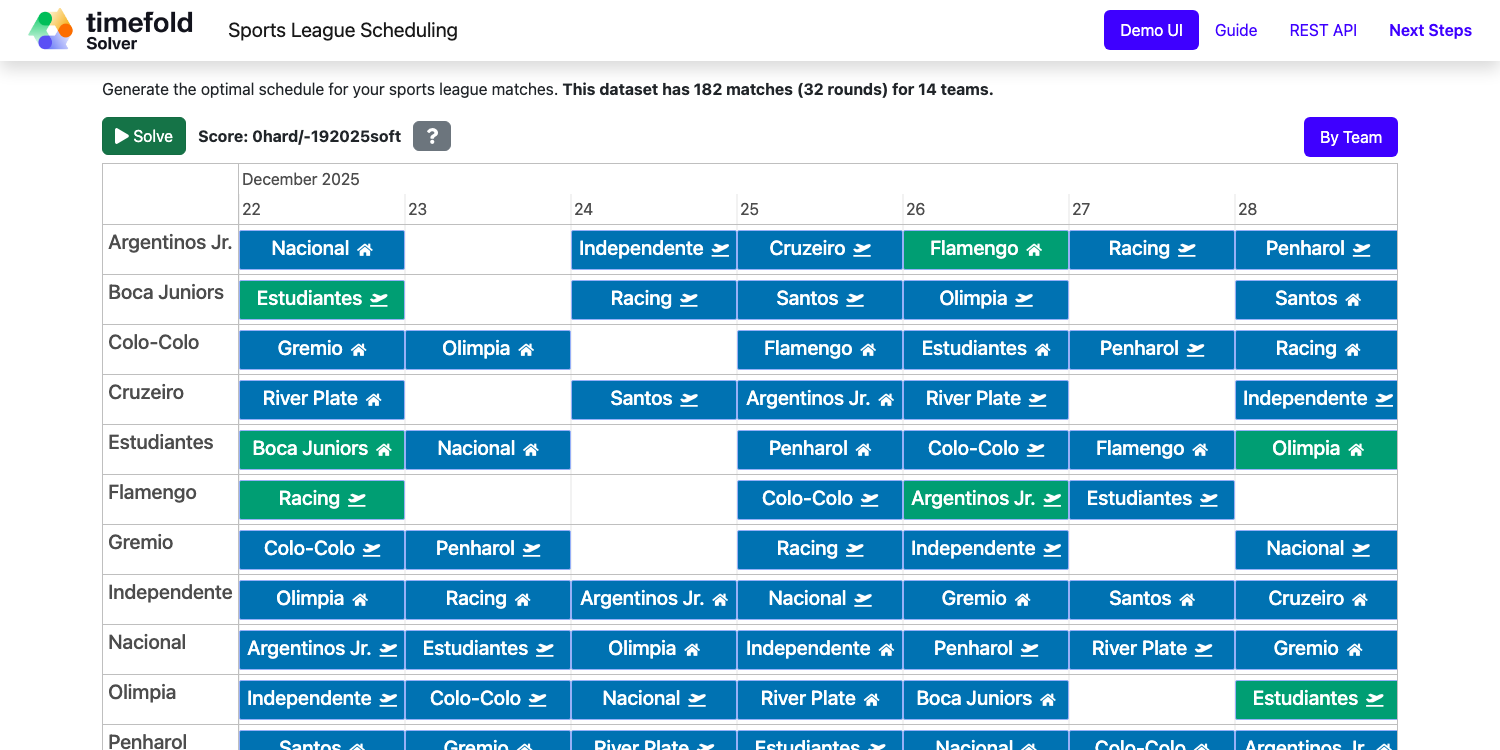
Task: Go to the REST API page
Action: [1323, 30]
